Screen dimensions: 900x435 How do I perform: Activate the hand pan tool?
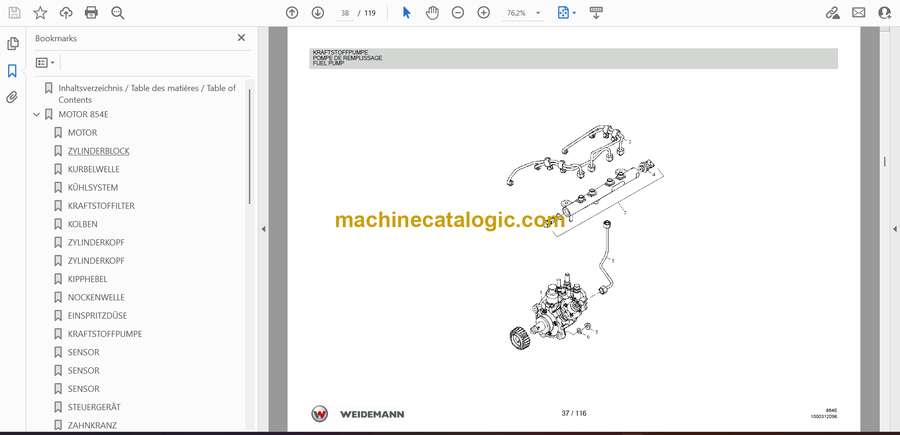[432, 13]
